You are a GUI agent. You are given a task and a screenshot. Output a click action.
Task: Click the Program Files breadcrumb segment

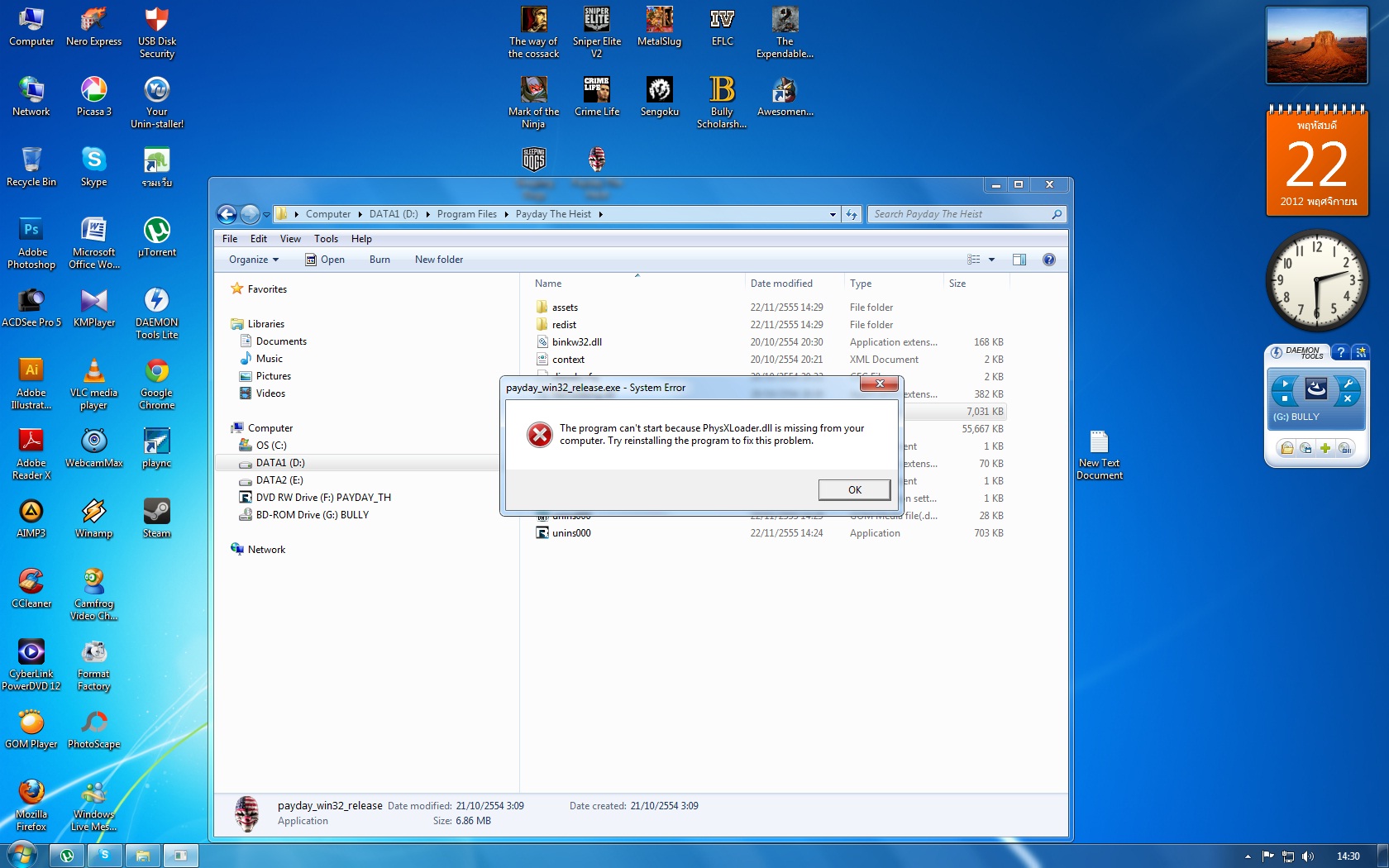coord(467,214)
